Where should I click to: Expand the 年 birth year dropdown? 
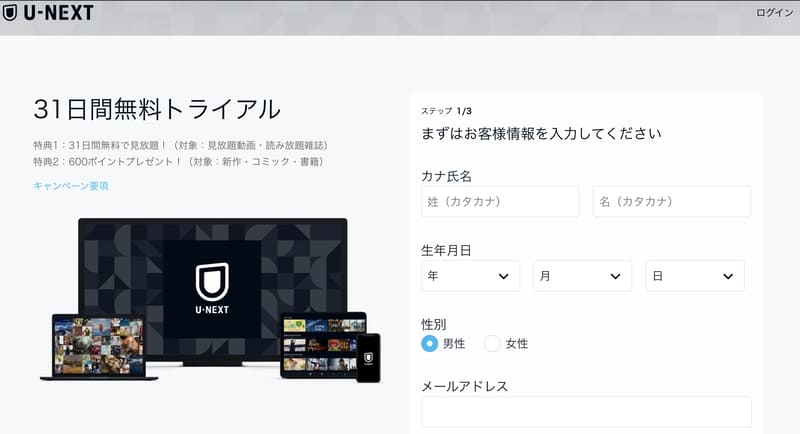click(470, 276)
